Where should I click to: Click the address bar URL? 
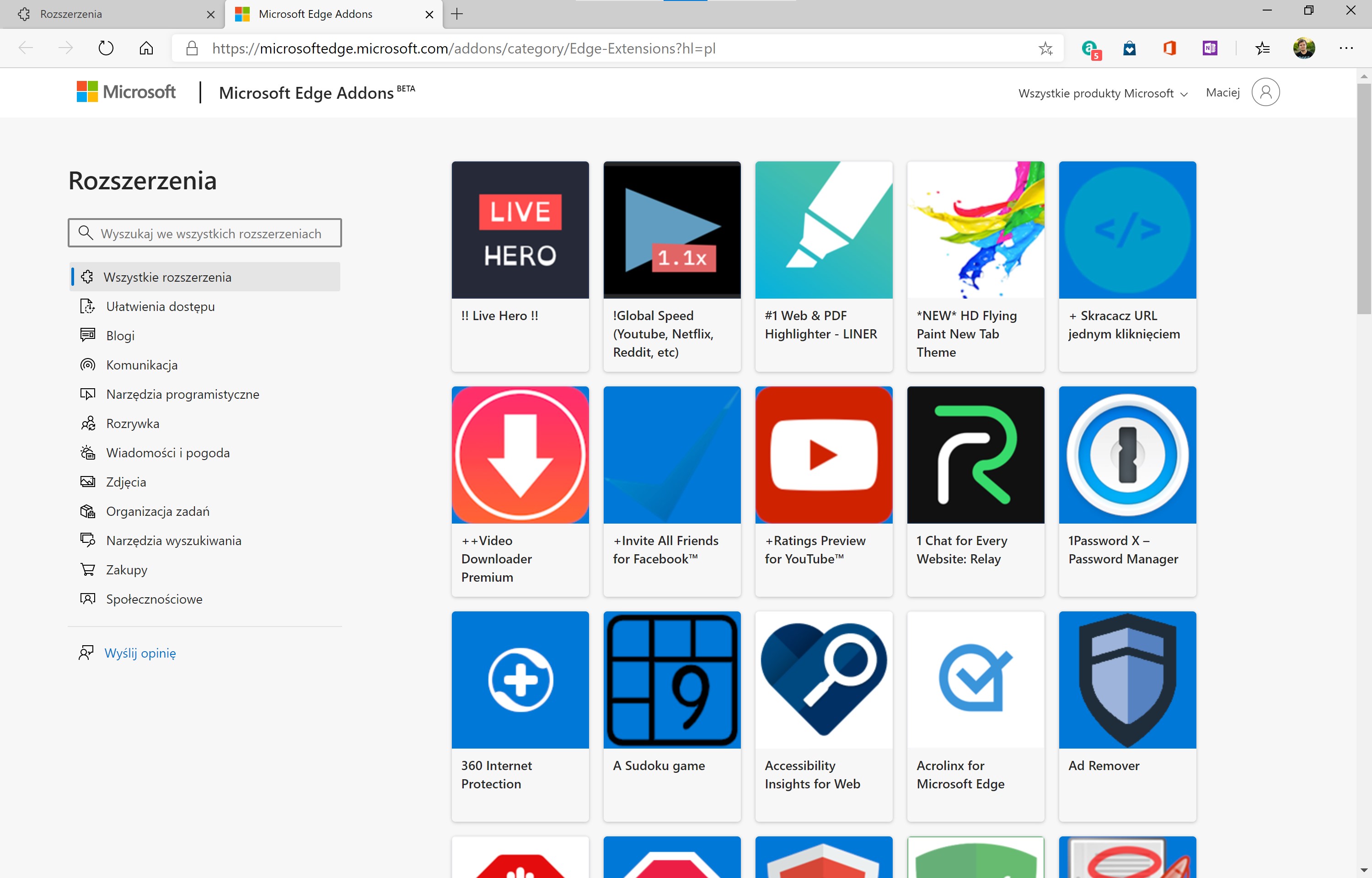click(464, 48)
